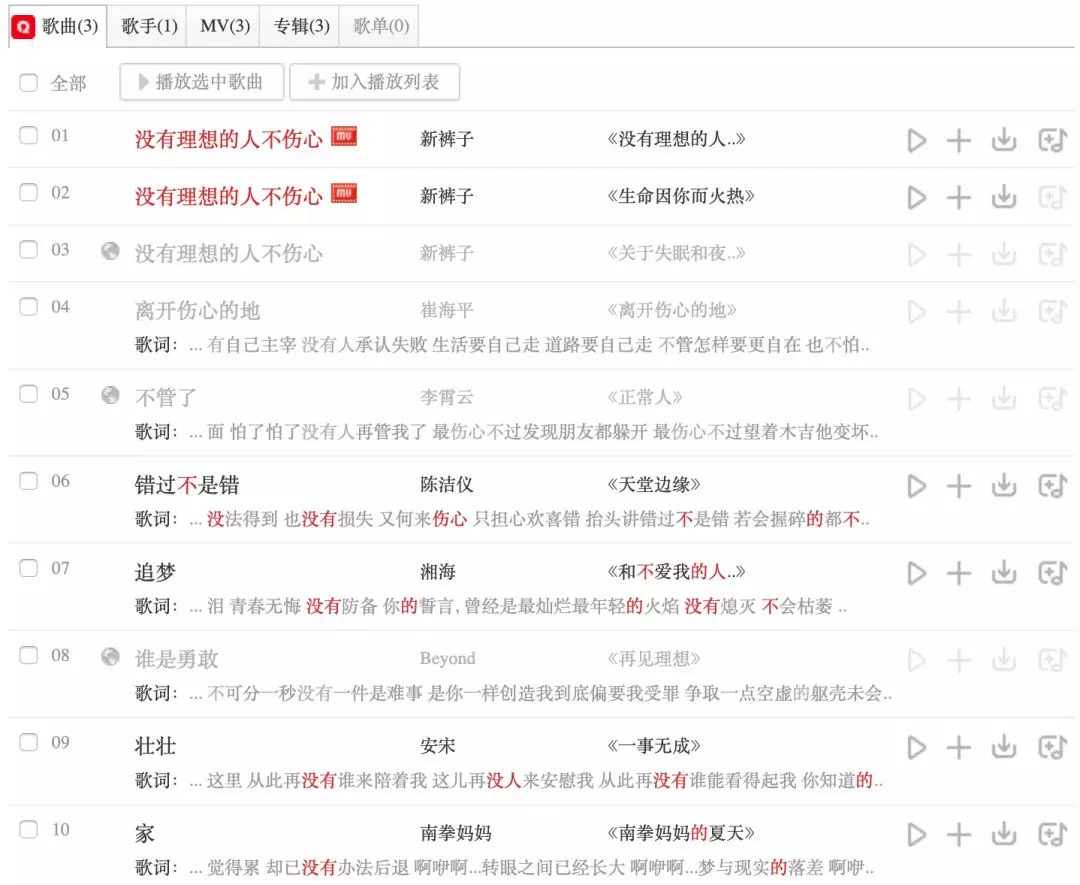The image size is (1080, 885).
Task: Open the MV badge on song 01
Action: pyautogui.click(x=344, y=136)
